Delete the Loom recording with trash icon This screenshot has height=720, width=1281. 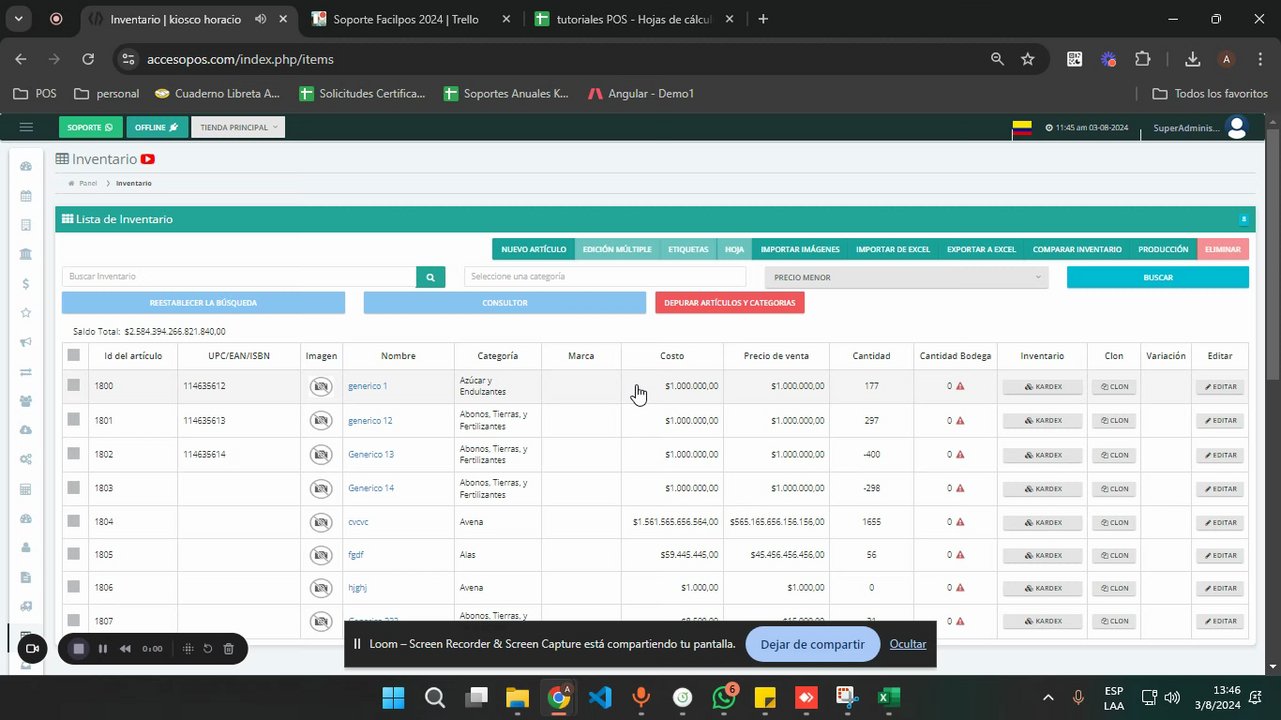(229, 649)
